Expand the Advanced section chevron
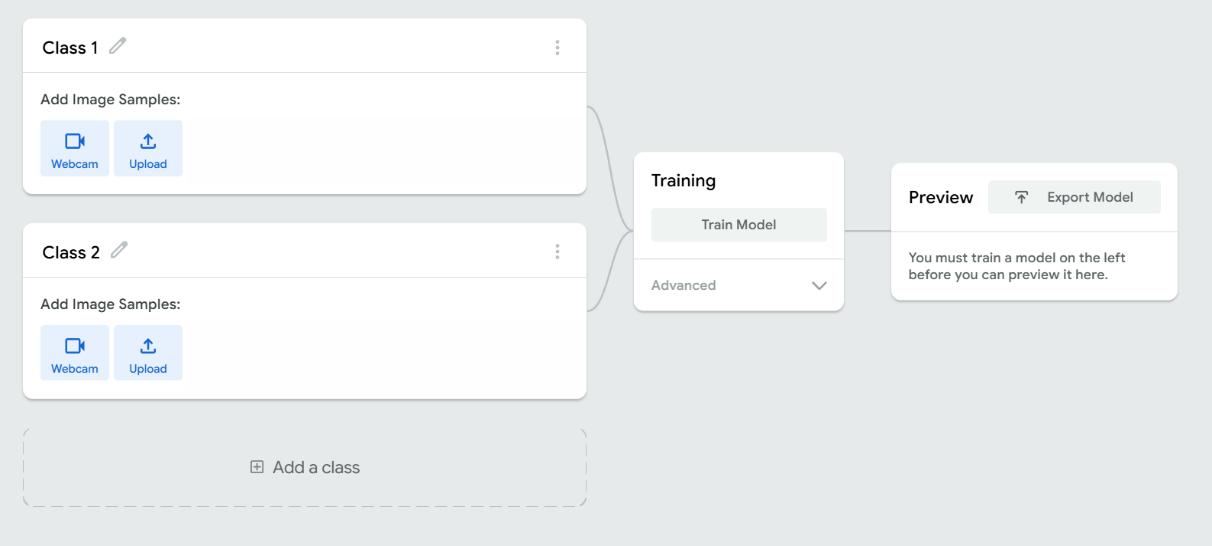1212x546 pixels. (820, 285)
